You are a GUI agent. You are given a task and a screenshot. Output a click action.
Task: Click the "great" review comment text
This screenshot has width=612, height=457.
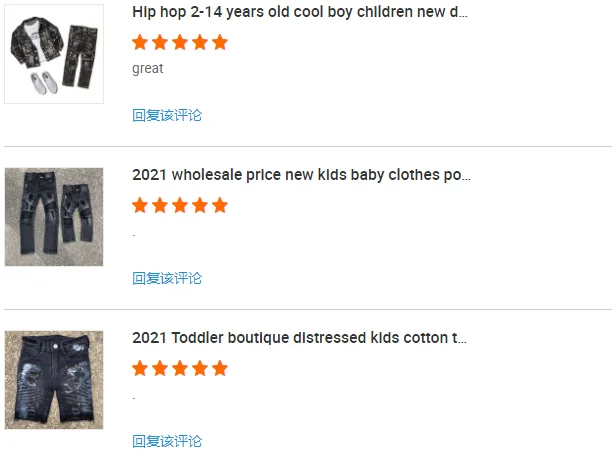148,69
